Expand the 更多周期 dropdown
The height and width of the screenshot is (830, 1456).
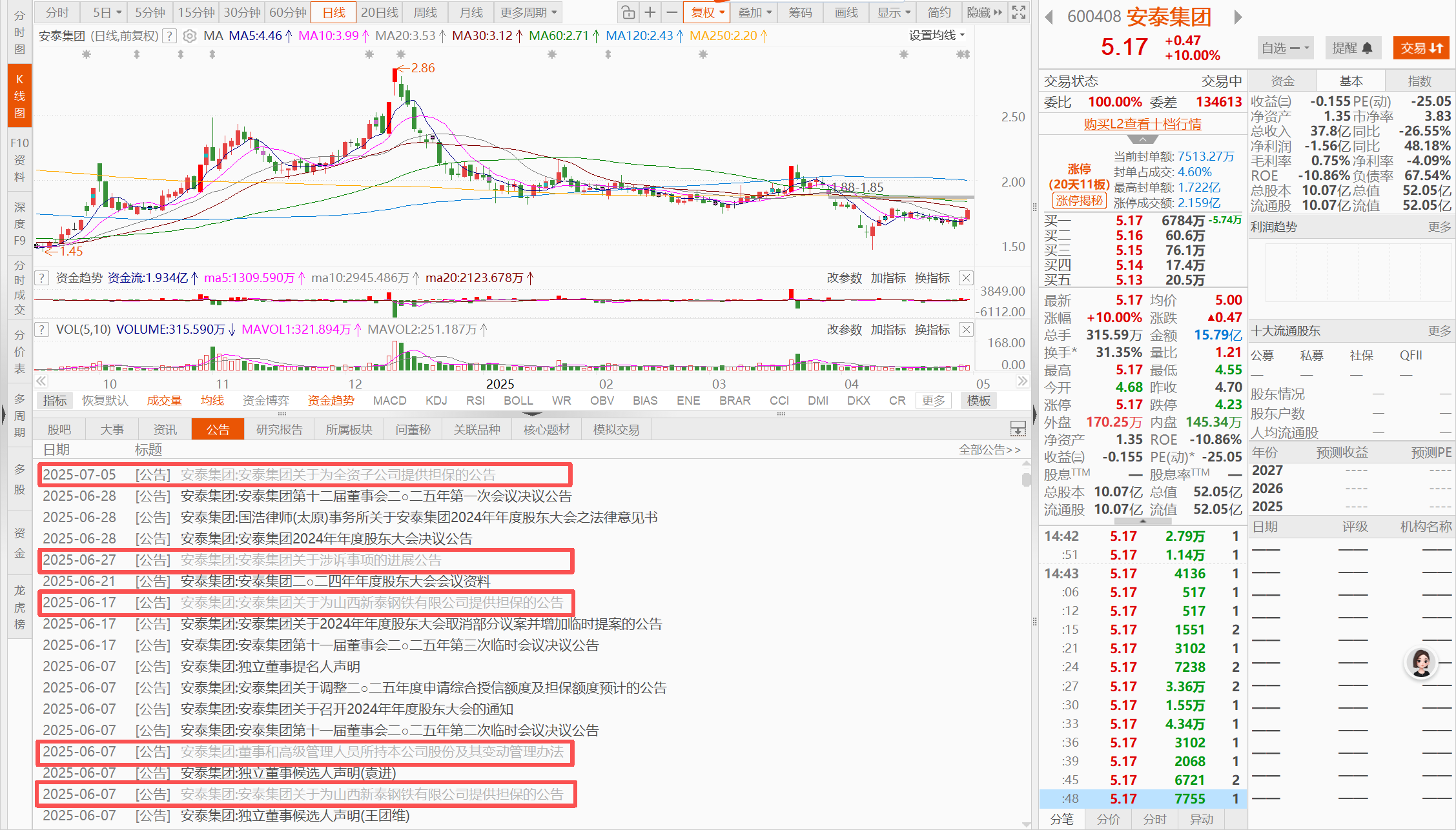pyautogui.click(x=528, y=12)
